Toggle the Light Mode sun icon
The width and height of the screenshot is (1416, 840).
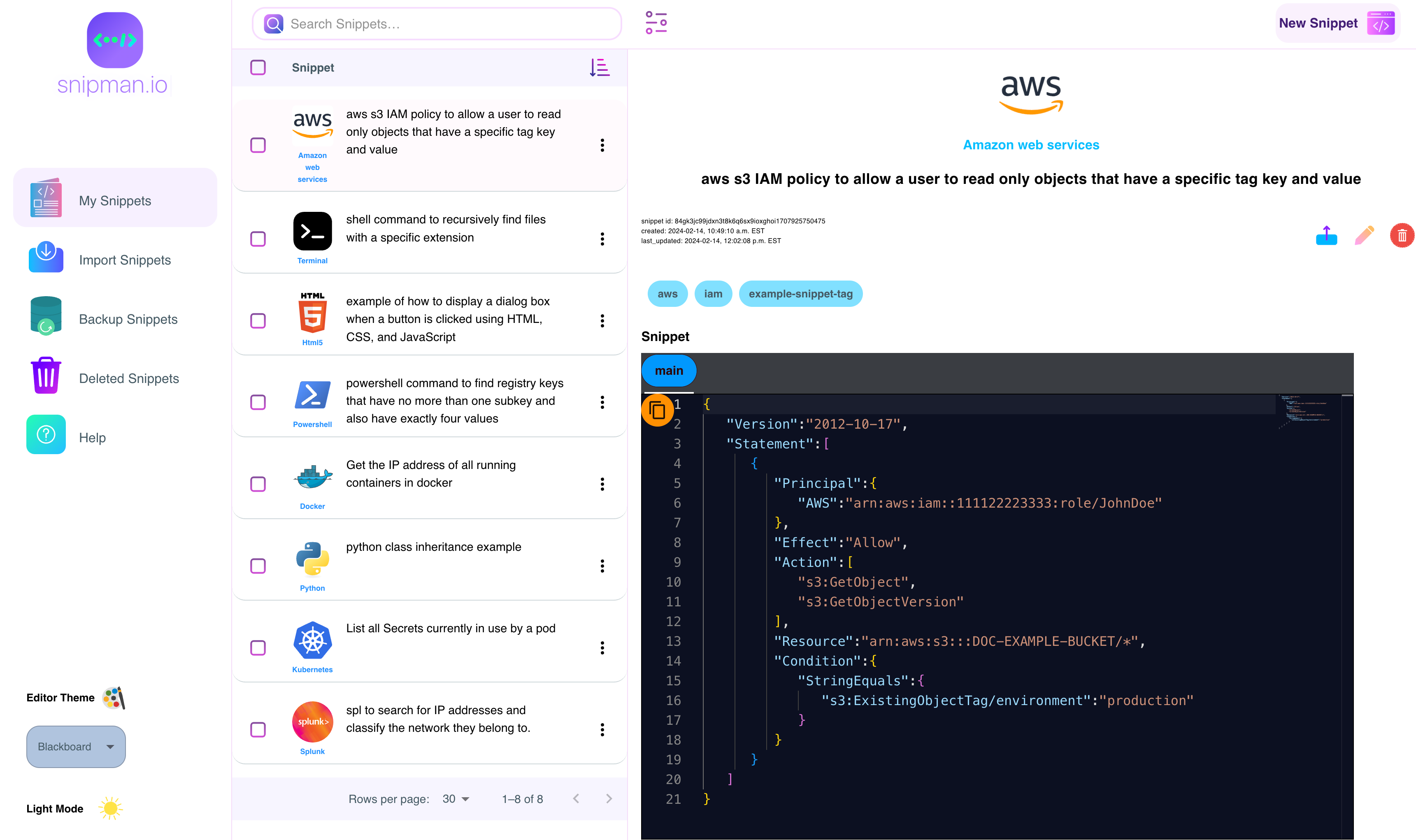[110, 808]
